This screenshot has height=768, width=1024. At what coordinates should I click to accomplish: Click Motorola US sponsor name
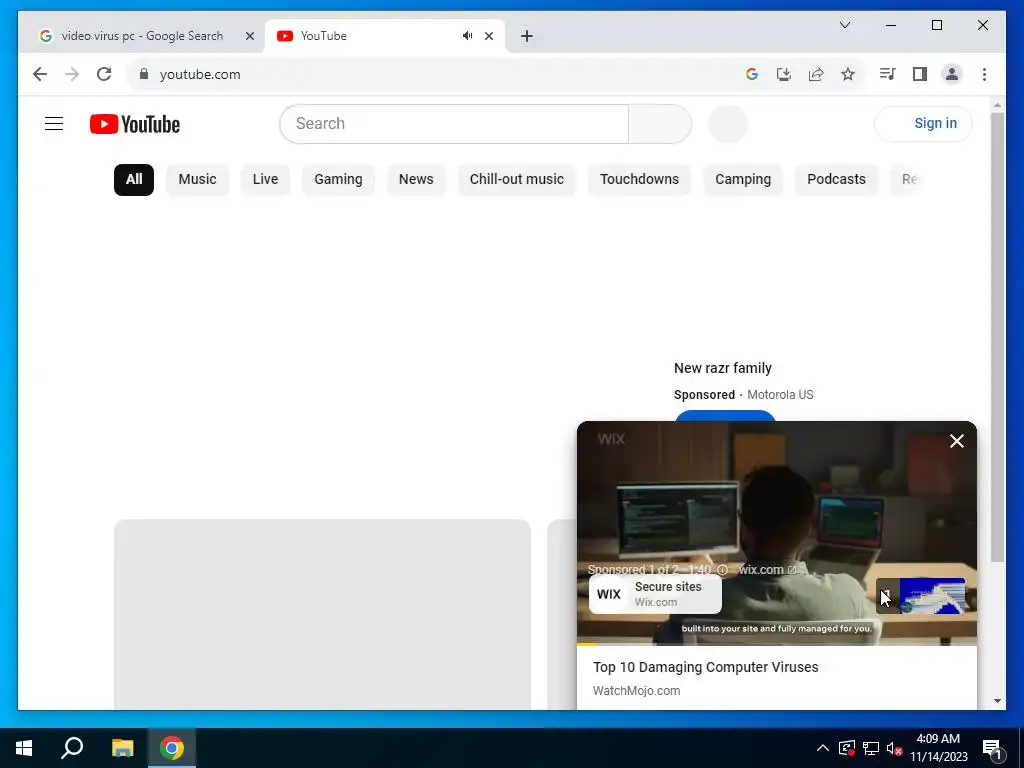point(780,395)
